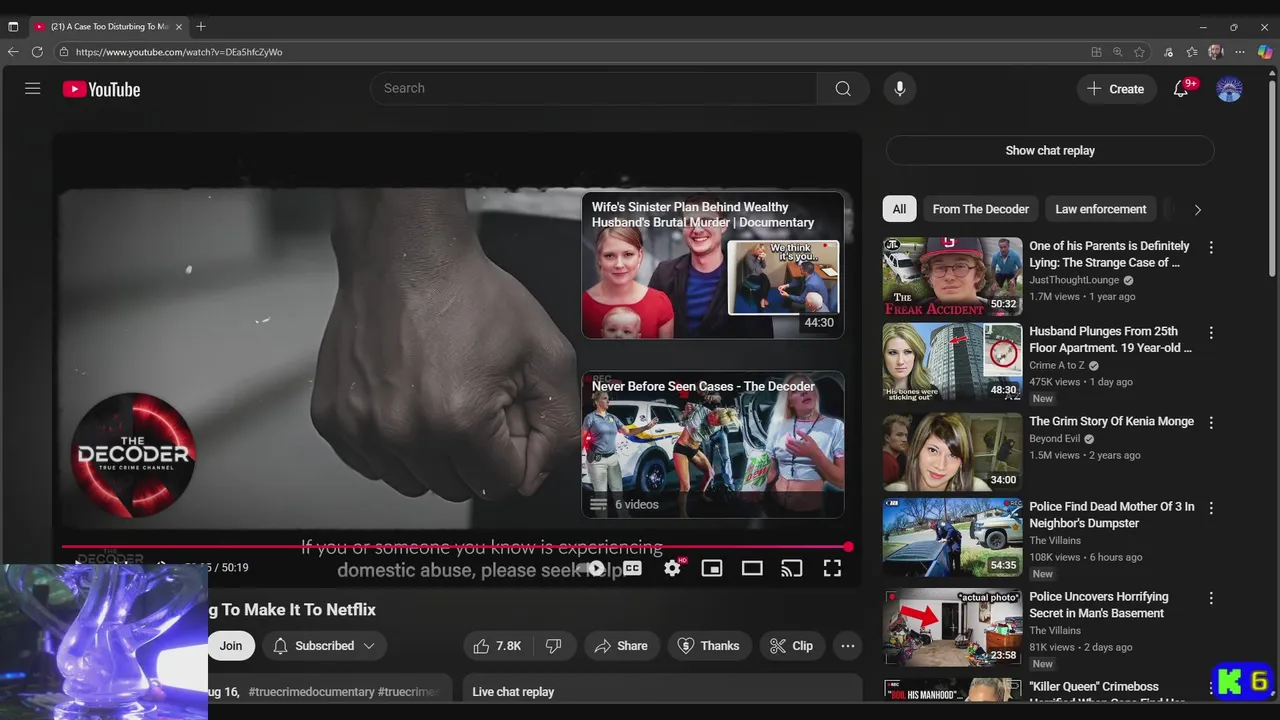Open options for 'Grim Story Of Kenia Monge'
1280x720 pixels.
click(1211, 423)
